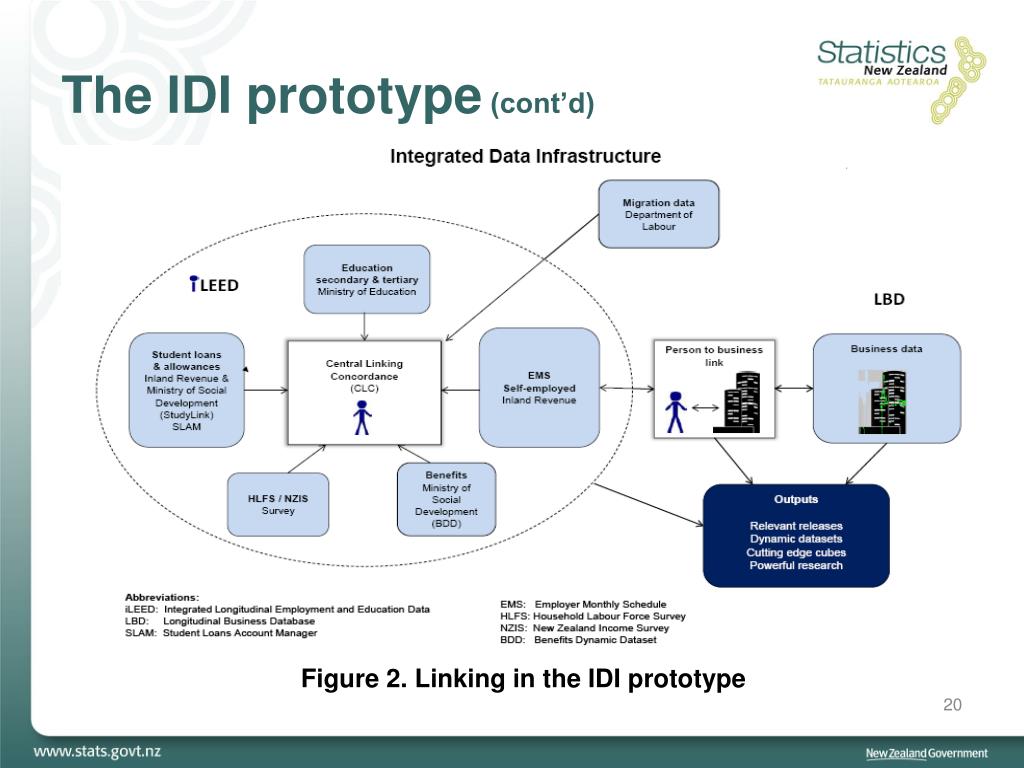1024x768 pixels.
Task: Click the 'EMS: Employer Monthly Schedule' line
Action: 583,604
